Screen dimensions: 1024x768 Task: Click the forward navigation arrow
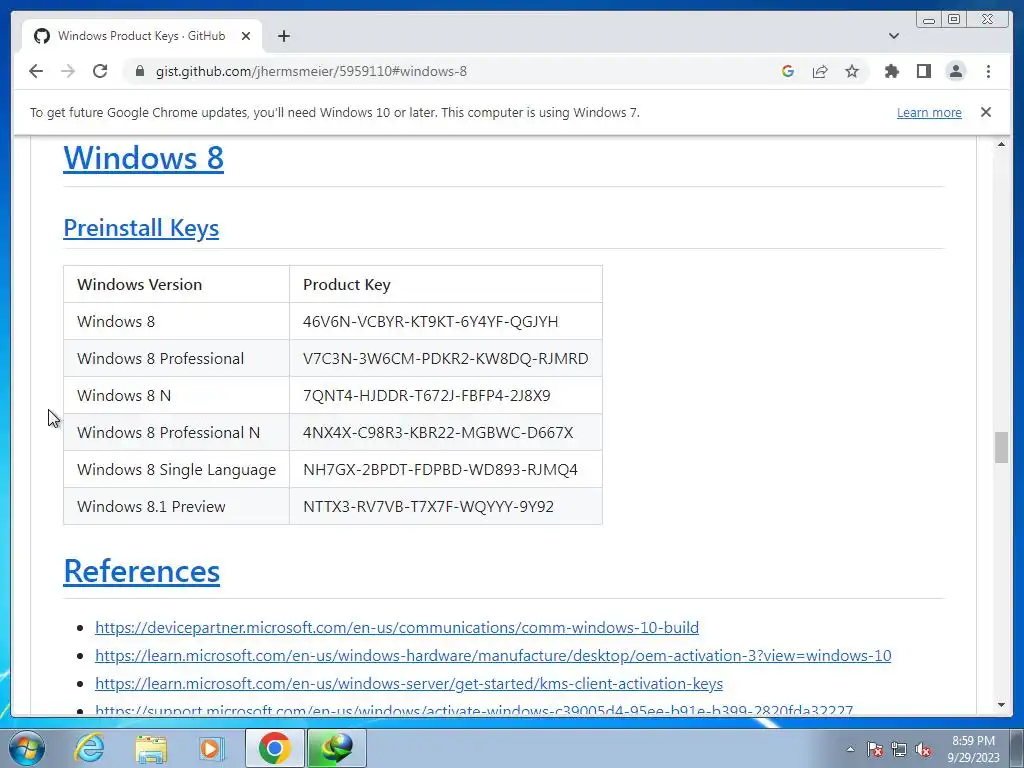click(68, 71)
